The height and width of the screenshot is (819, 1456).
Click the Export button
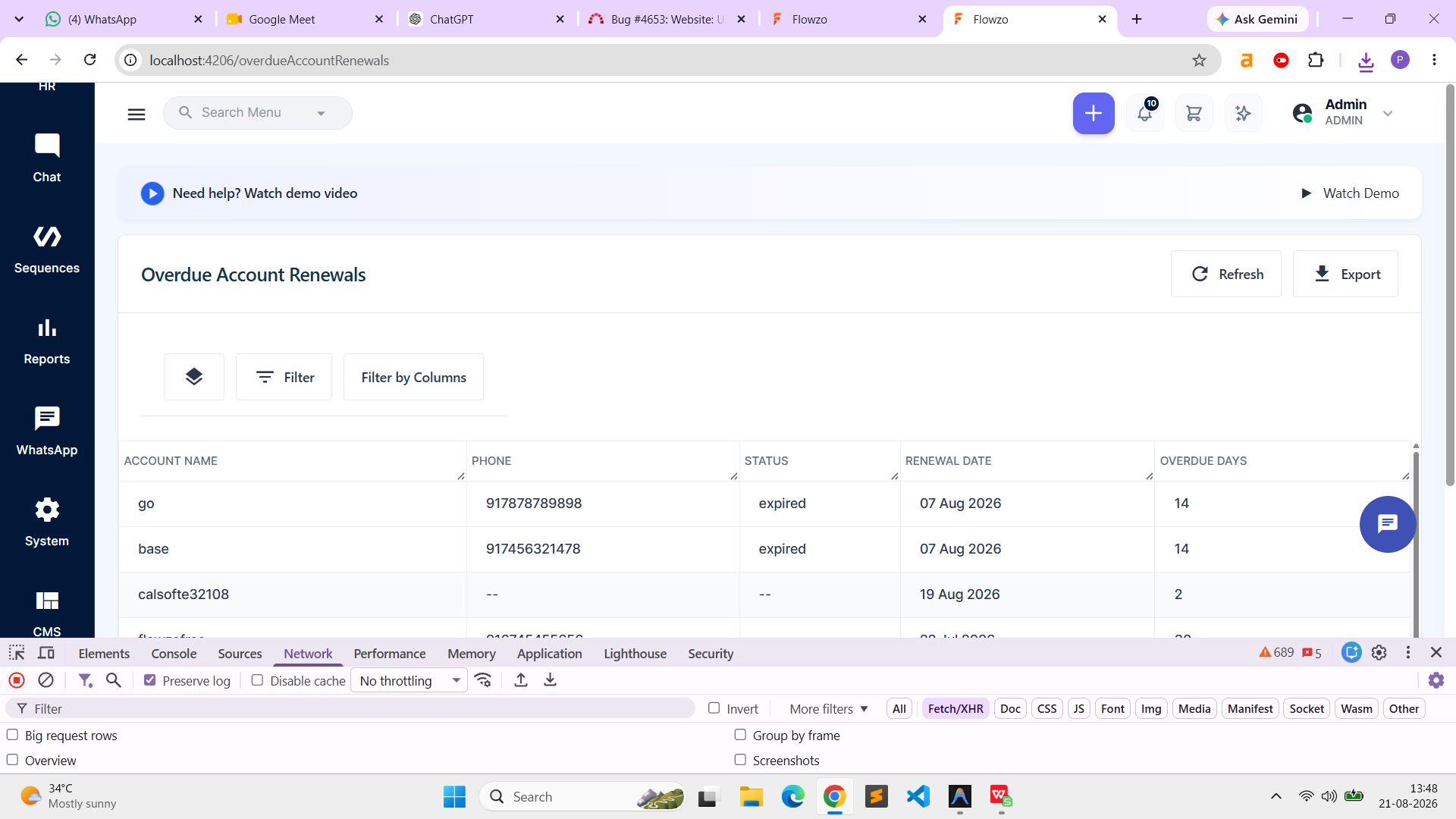coord(1345,274)
